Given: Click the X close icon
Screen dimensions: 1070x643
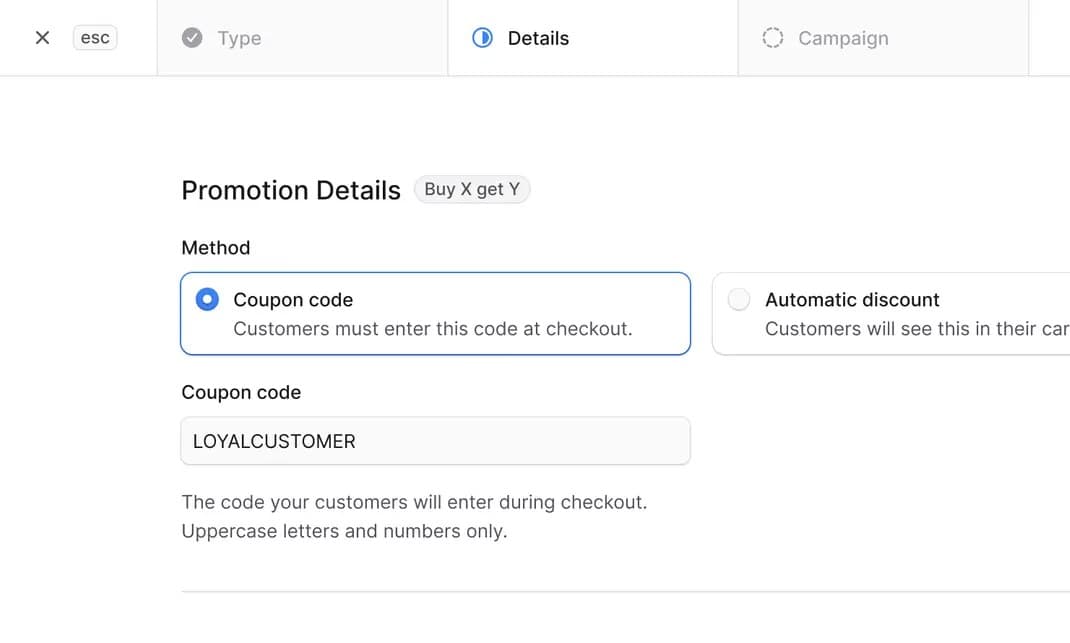Looking at the screenshot, I should click(41, 37).
